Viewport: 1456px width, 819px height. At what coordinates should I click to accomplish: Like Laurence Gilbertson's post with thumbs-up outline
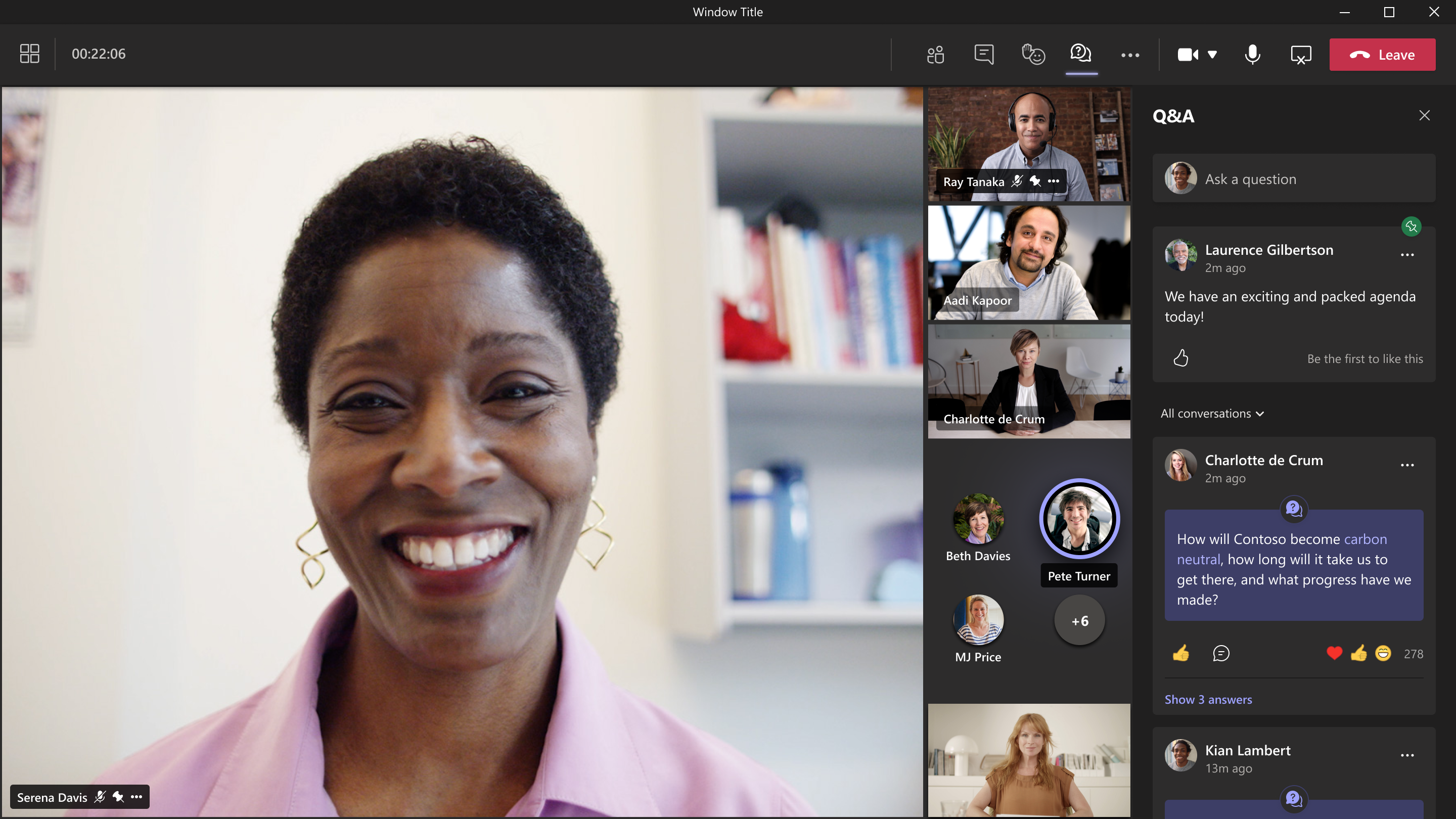tap(1181, 358)
